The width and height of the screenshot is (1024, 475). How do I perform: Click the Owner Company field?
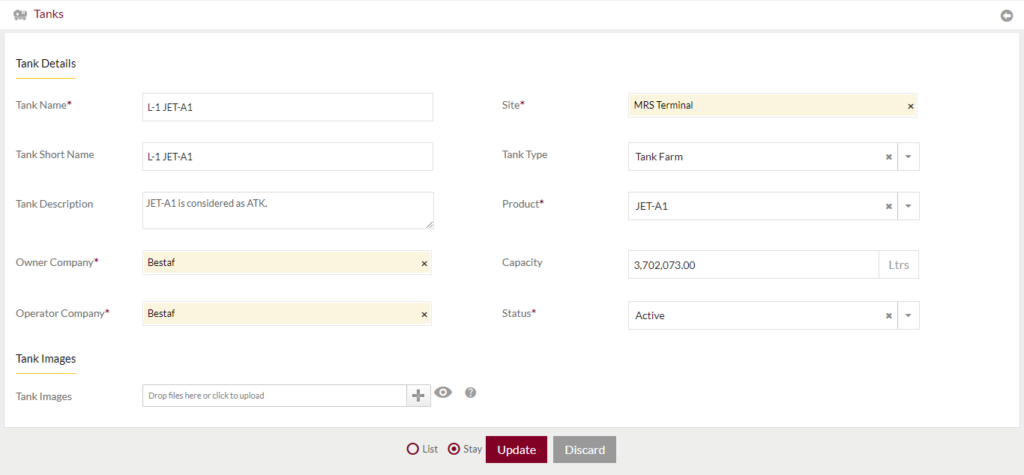(287, 263)
